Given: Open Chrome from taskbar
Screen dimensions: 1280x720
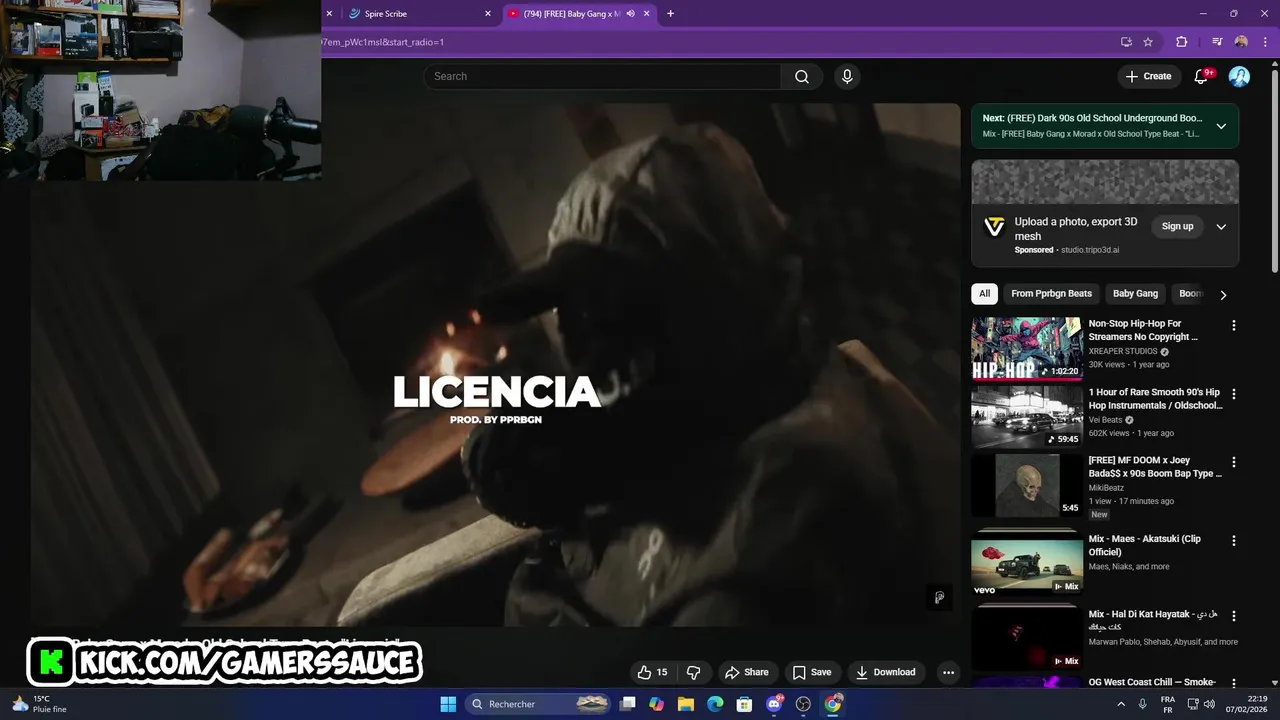Looking at the screenshot, I should click(833, 704).
